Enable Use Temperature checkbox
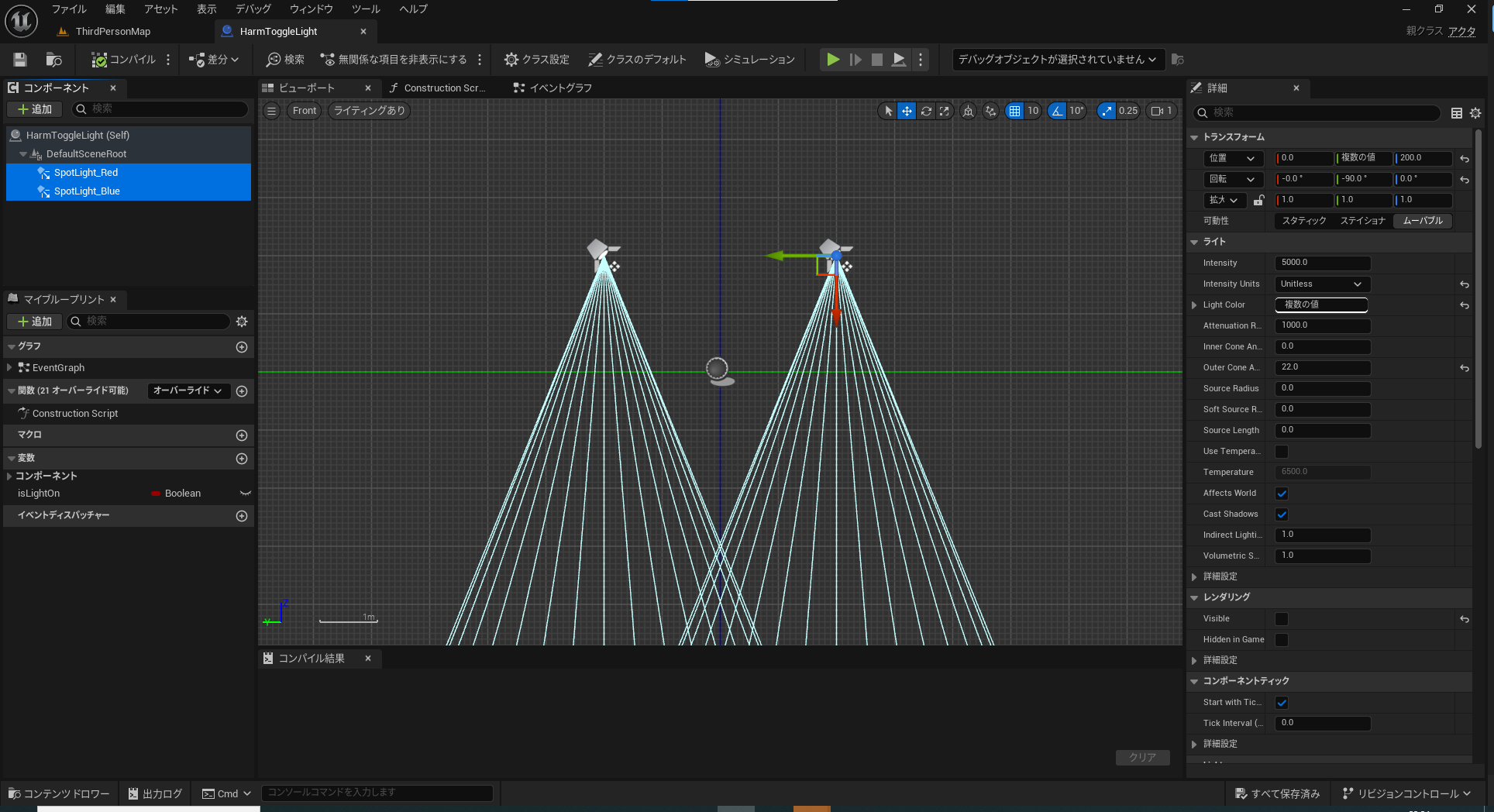 coord(1282,452)
